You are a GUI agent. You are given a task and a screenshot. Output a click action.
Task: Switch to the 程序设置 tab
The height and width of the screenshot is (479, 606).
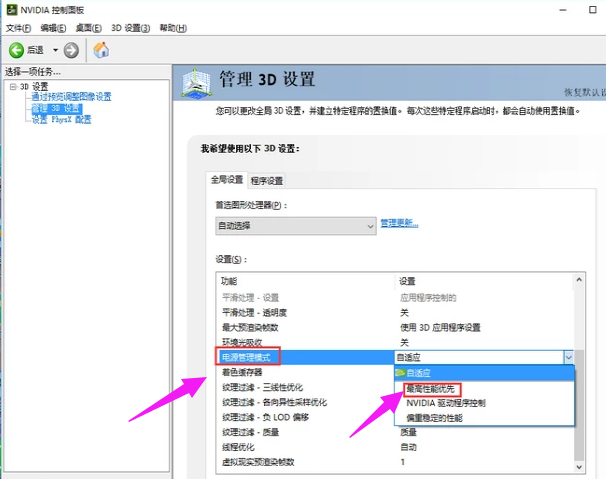click(x=266, y=180)
